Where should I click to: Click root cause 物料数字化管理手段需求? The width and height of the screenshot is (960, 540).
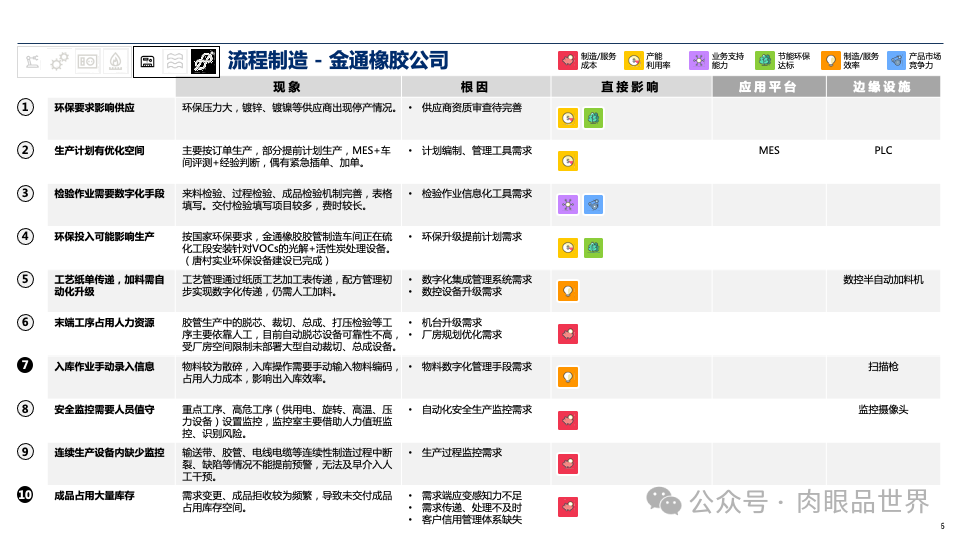(477, 367)
